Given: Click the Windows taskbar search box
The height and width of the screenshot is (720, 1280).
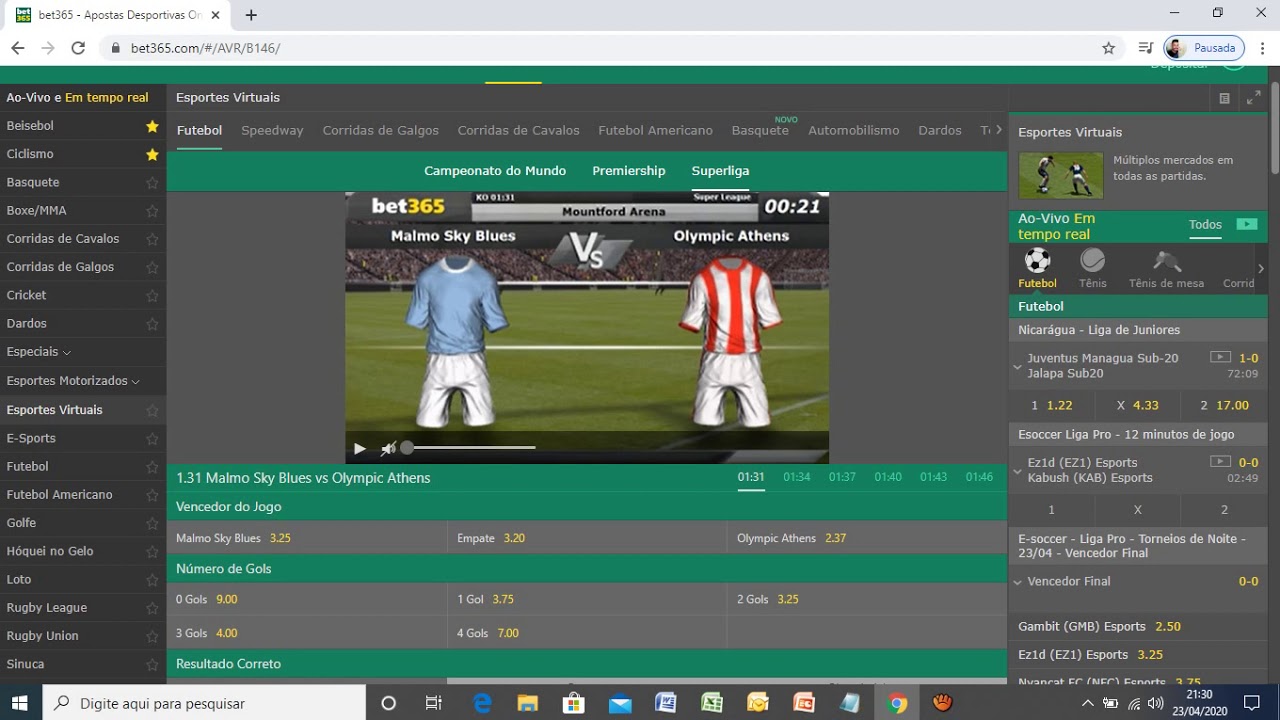Looking at the screenshot, I should pyautogui.click(x=205, y=703).
